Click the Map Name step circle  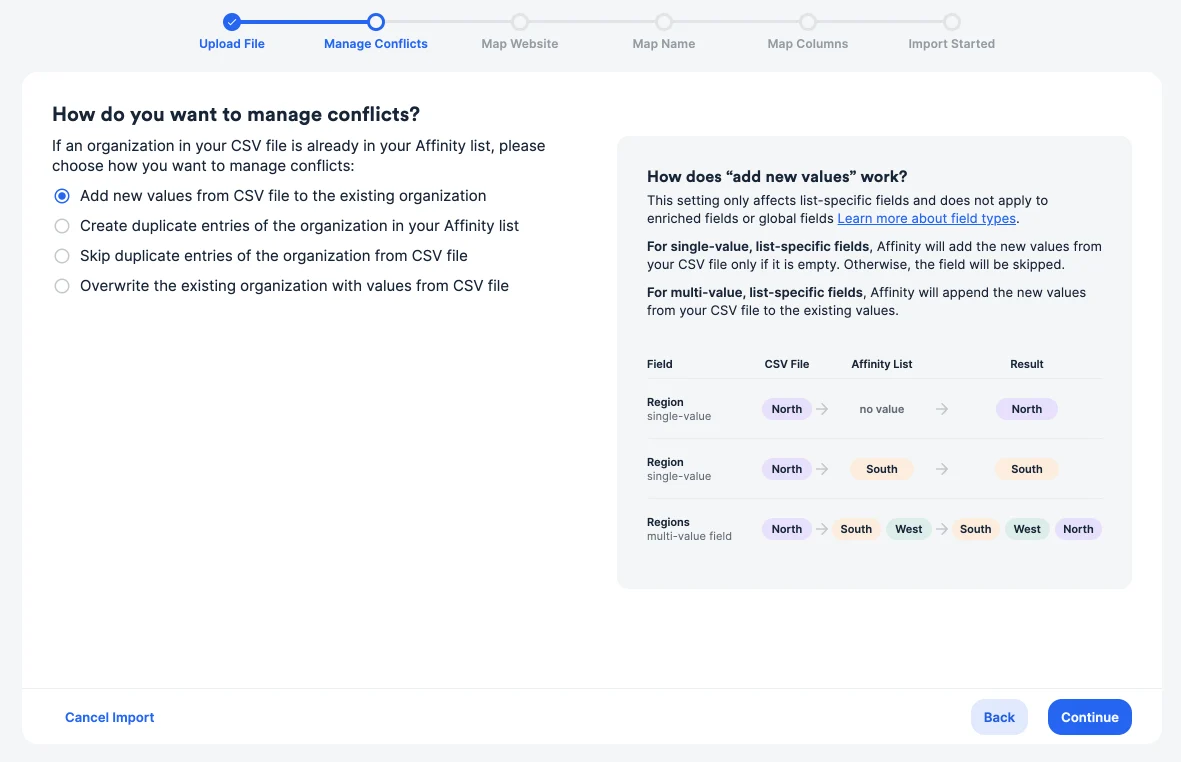coord(664,22)
